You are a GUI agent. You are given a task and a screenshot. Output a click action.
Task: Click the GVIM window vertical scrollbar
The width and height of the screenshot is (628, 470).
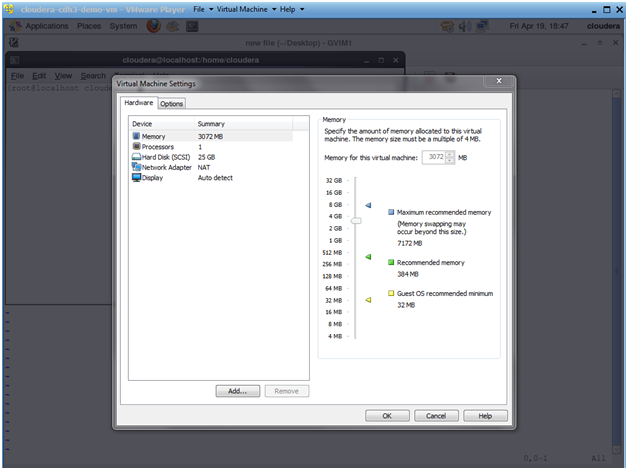click(x=616, y=272)
